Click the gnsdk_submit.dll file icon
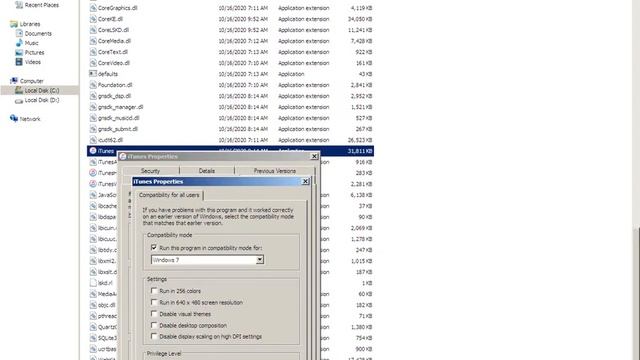Viewport: 640px width, 360px height. [x=93, y=129]
